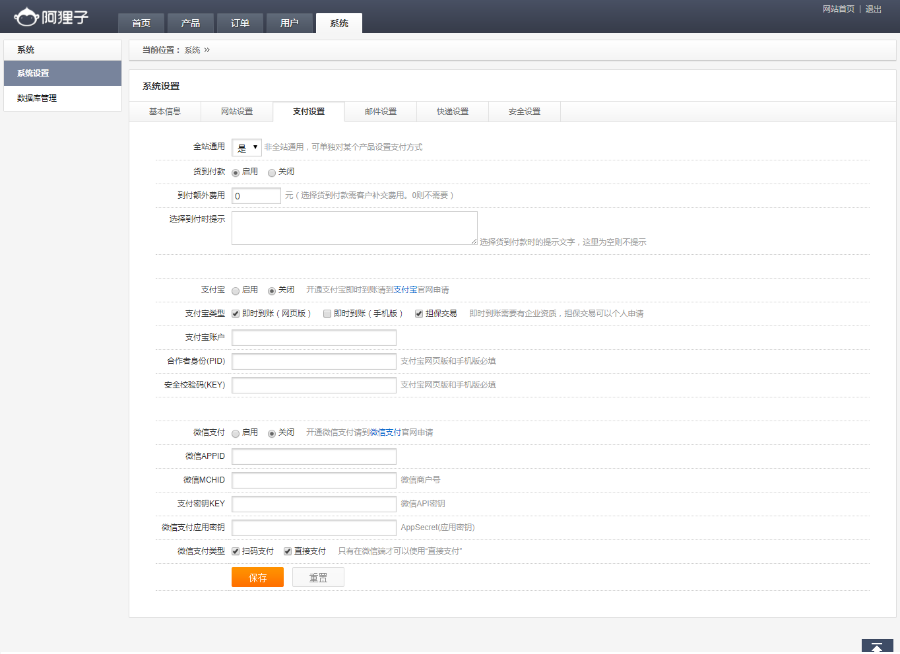Click the 退出 logout link
900x654 pixels.
(873, 9)
